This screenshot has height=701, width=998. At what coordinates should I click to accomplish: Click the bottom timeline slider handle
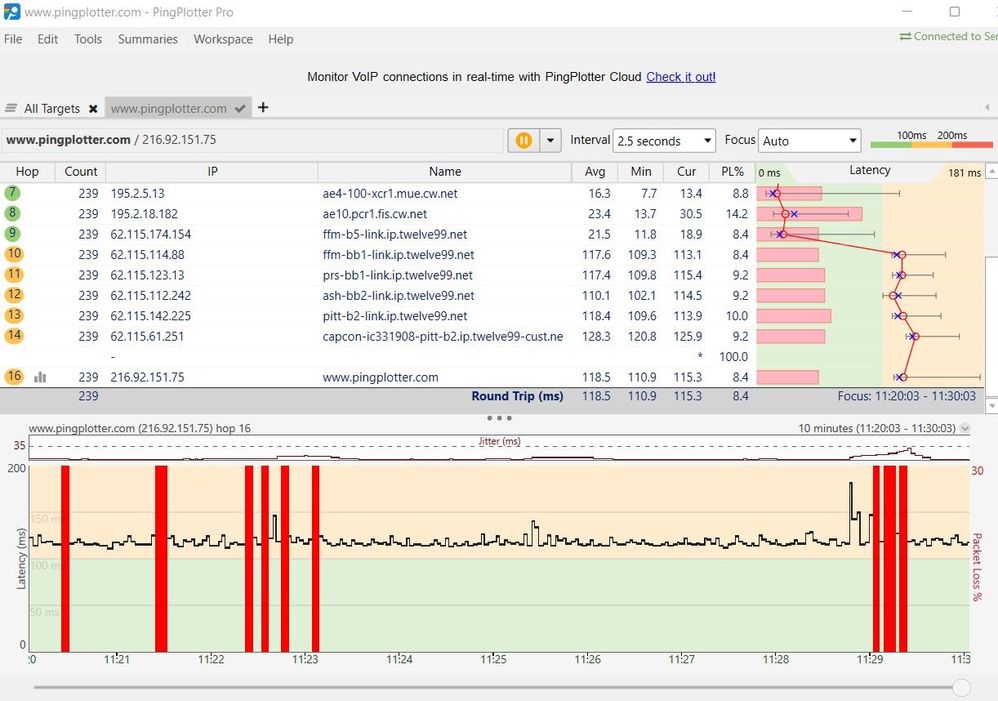pos(961,687)
